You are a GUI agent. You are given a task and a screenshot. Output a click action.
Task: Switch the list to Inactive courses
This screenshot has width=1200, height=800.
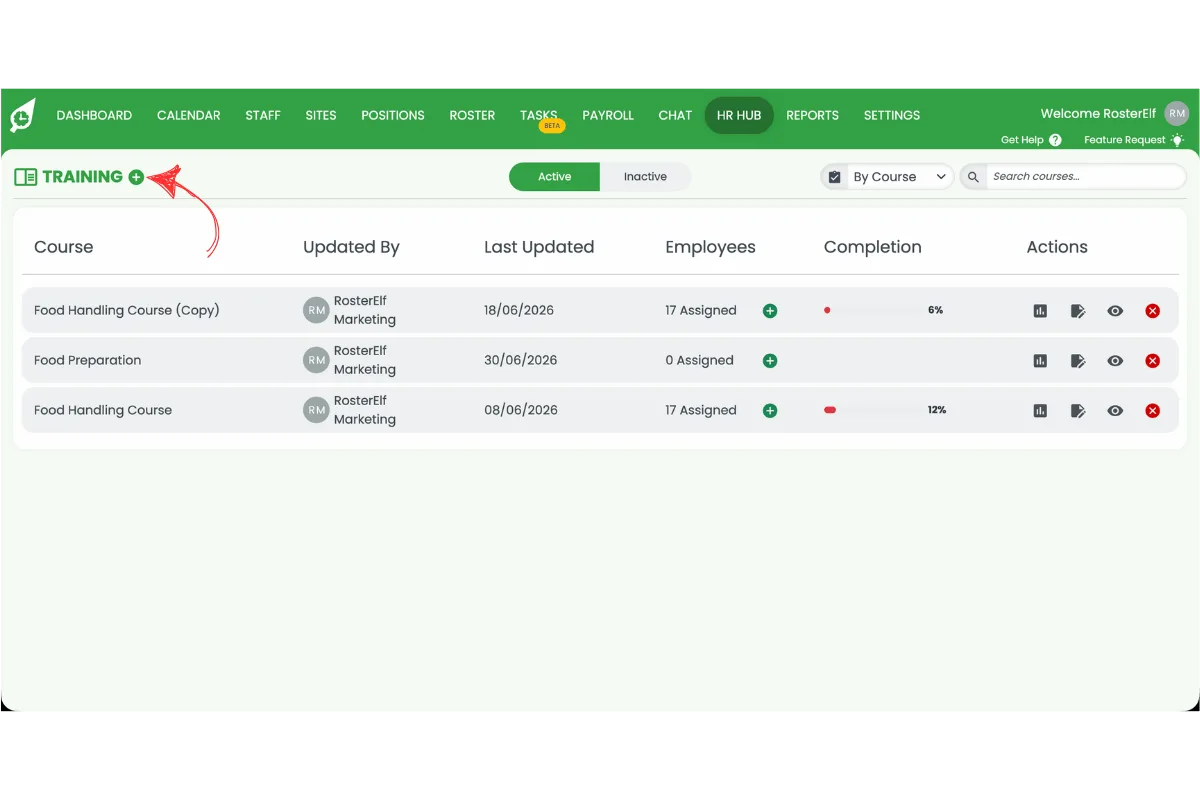coord(645,177)
